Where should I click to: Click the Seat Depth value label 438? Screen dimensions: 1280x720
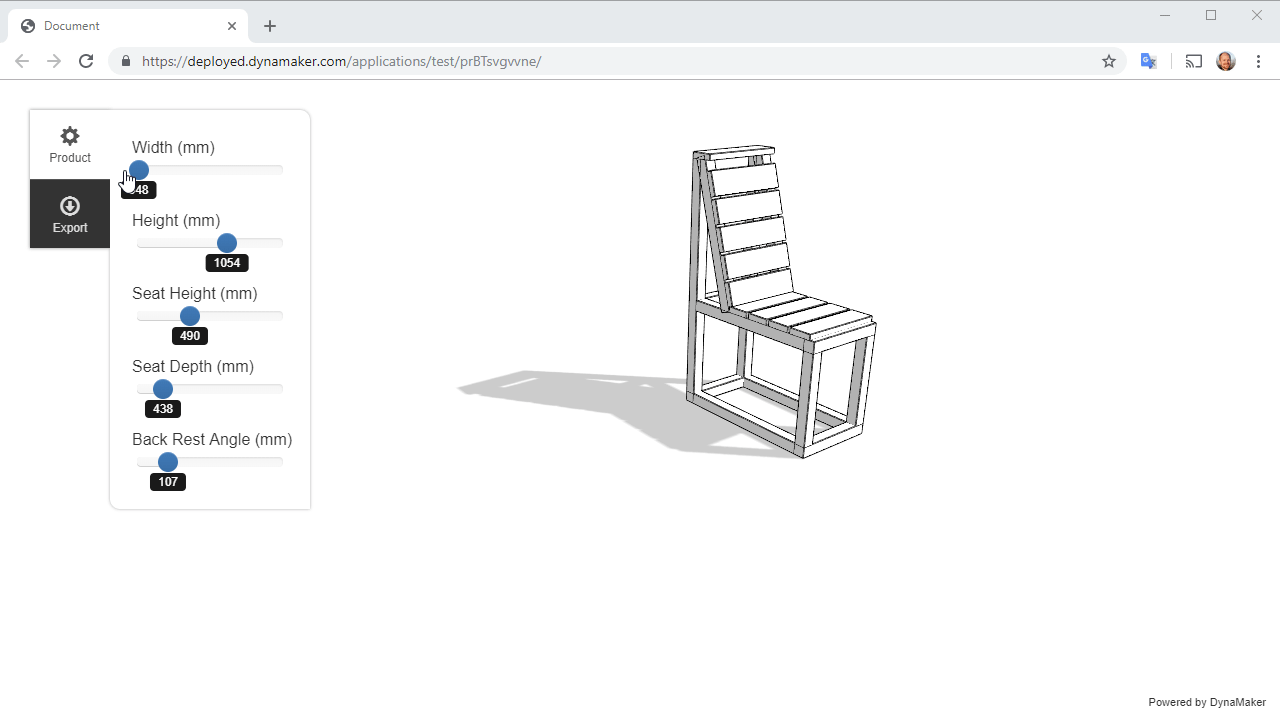[163, 409]
